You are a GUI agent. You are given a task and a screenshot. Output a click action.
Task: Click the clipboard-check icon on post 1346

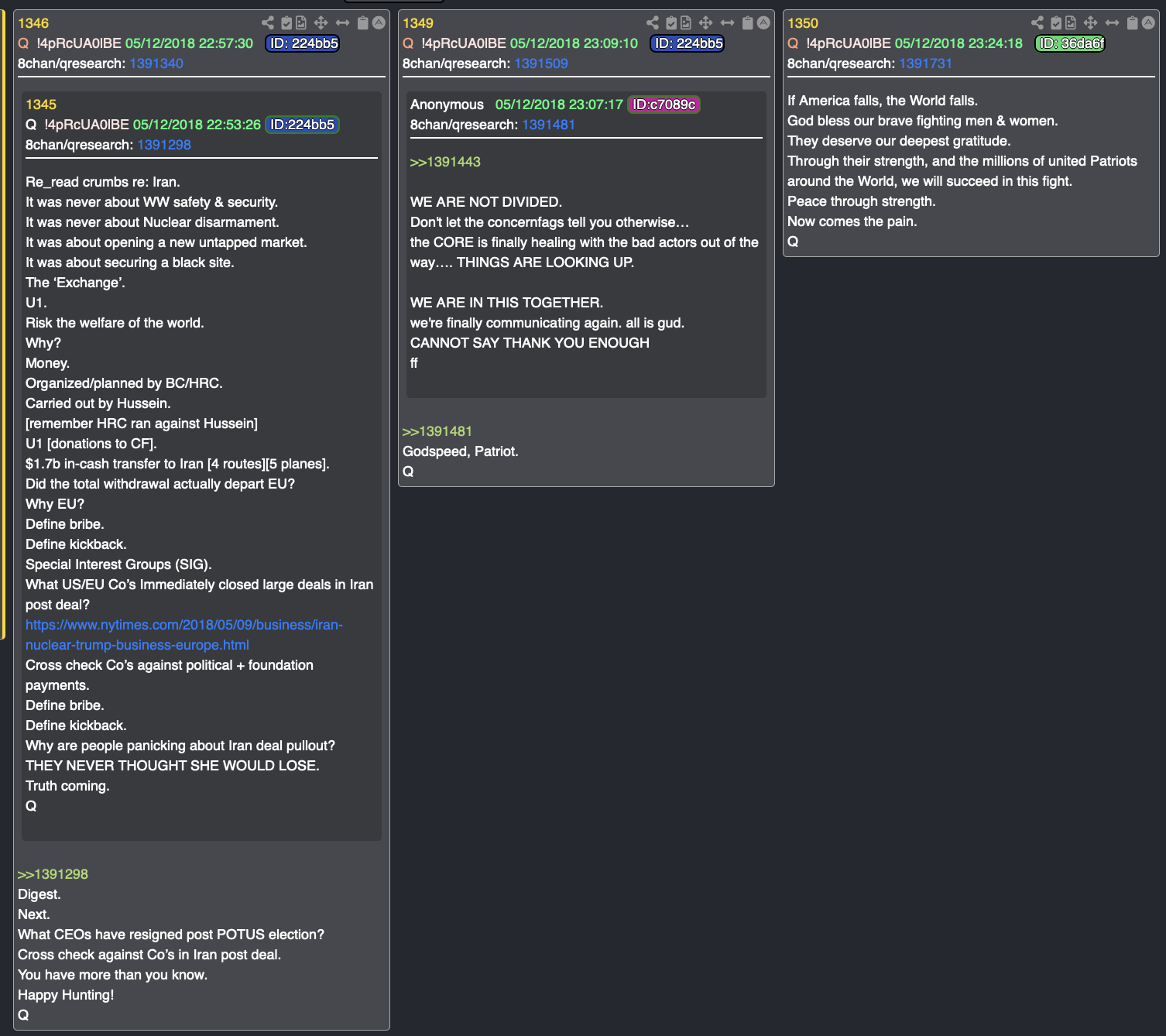(x=286, y=23)
